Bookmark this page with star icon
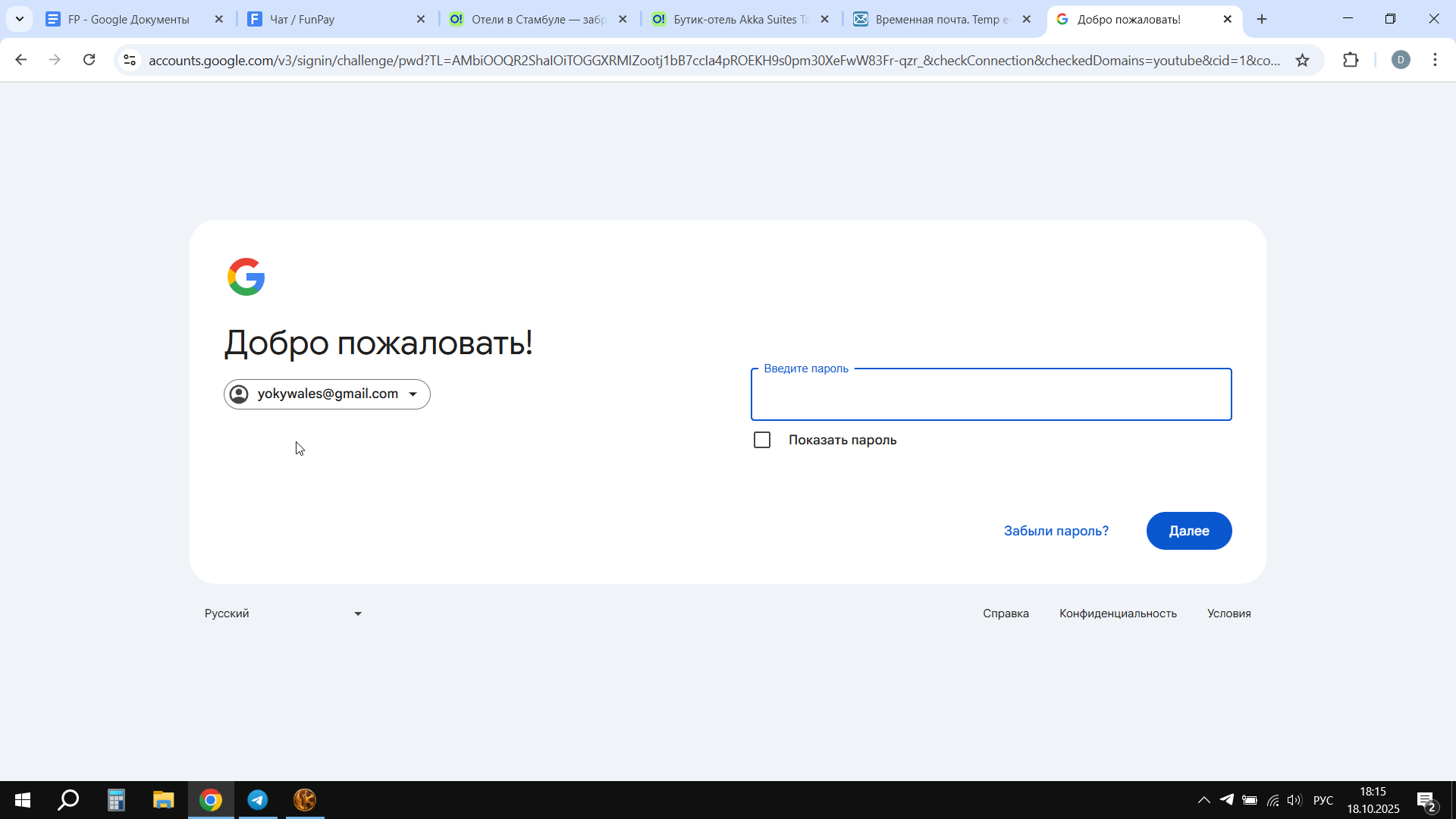The height and width of the screenshot is (819, 1456). pyautogui.click(x=1302, y=60)
